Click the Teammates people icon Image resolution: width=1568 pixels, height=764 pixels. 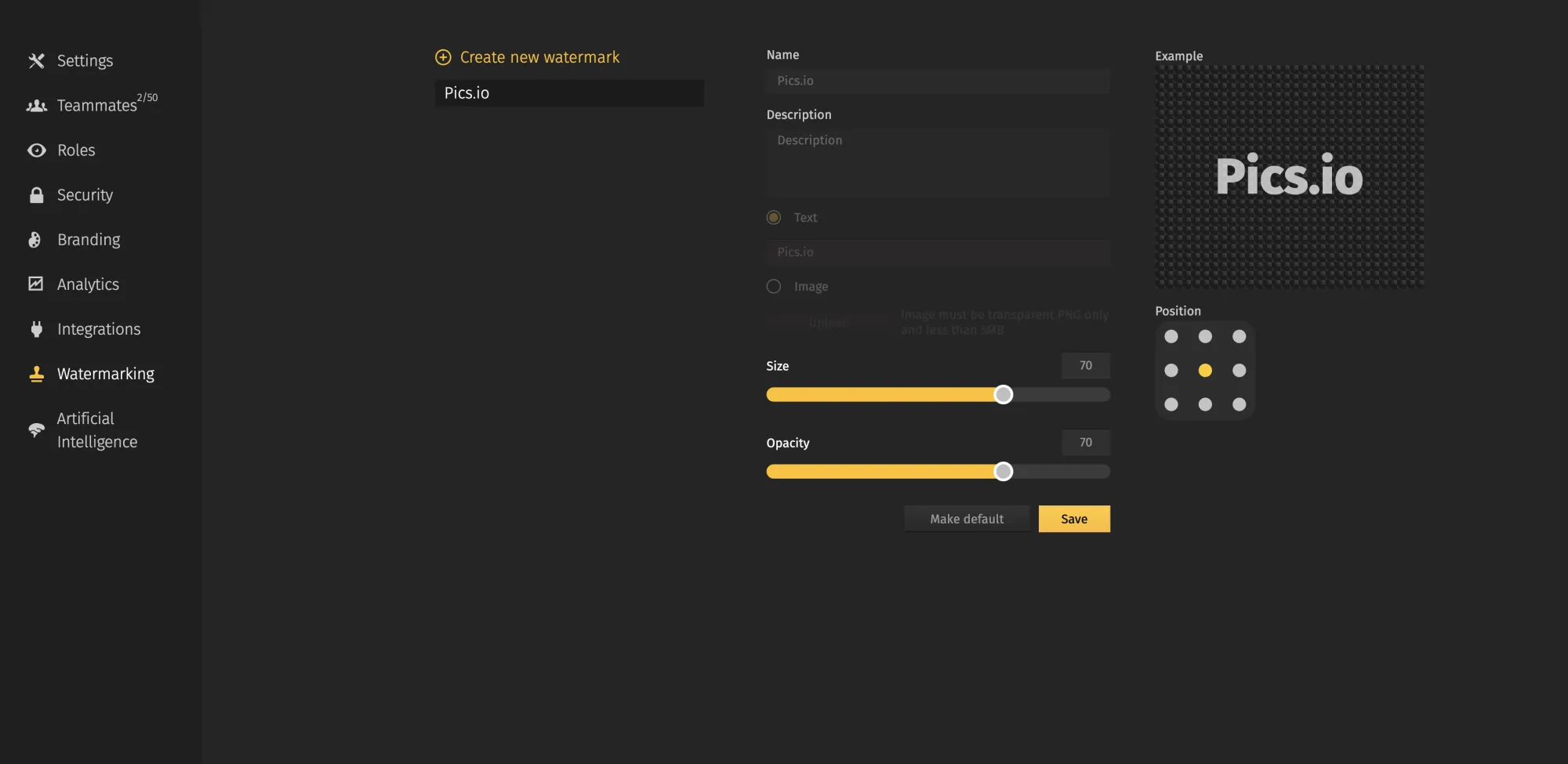[x=36, y=106]
